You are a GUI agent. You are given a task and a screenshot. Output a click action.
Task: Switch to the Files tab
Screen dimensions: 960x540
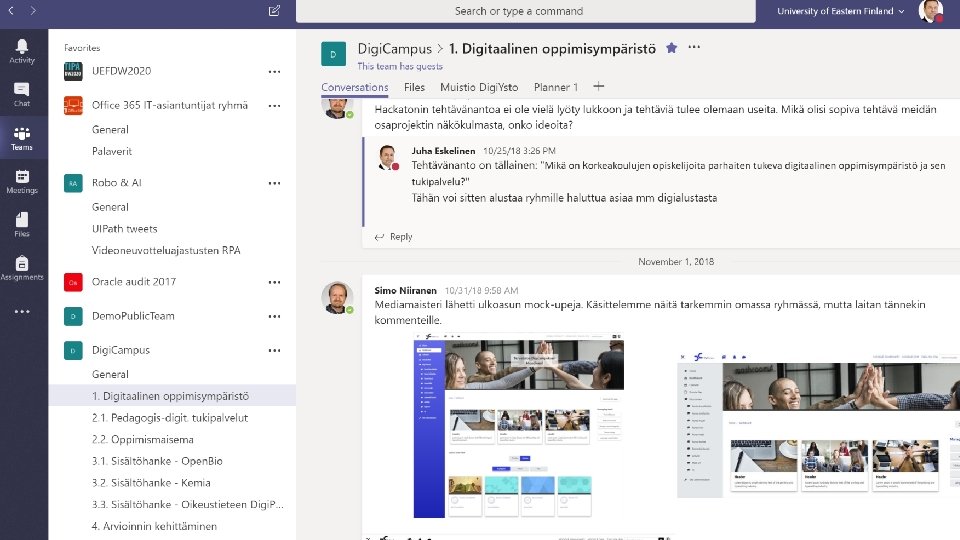414,87
